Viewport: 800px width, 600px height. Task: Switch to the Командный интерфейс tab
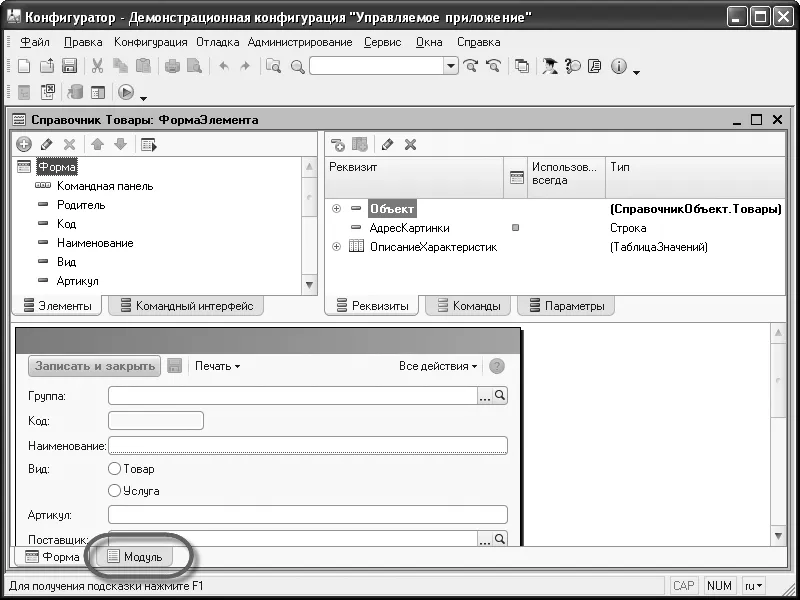(186, 306)
